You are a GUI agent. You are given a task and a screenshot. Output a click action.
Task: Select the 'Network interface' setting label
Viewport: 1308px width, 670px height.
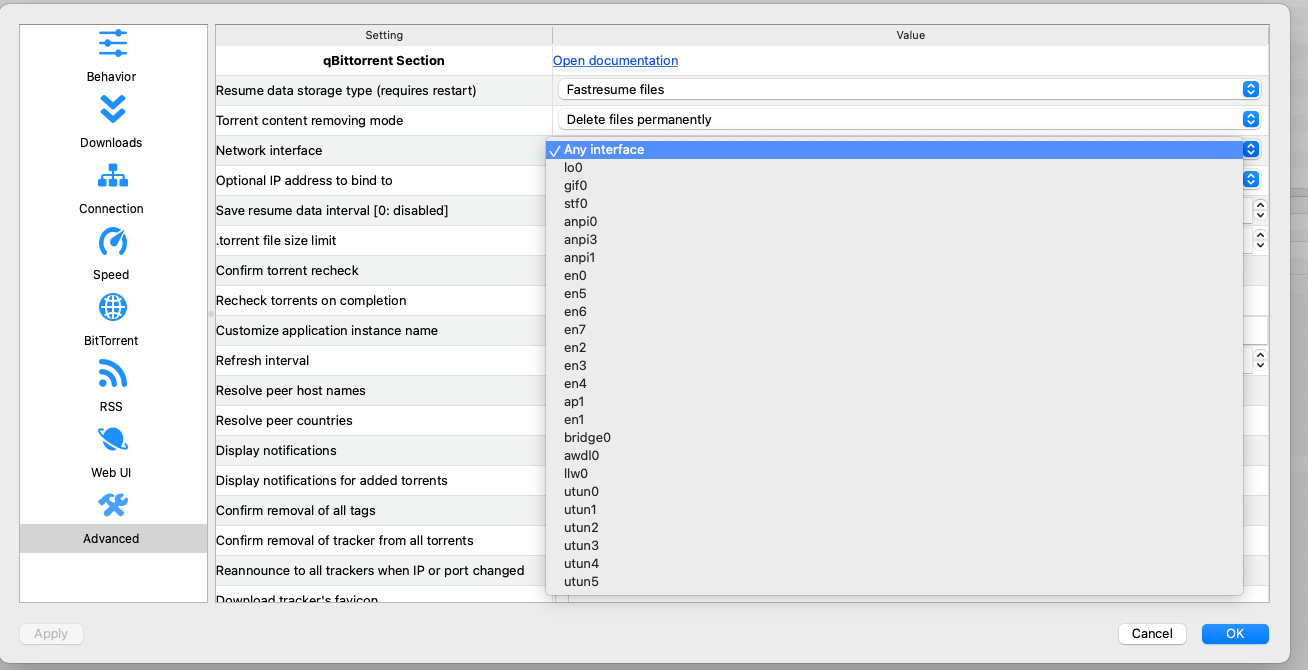point(269,150)
